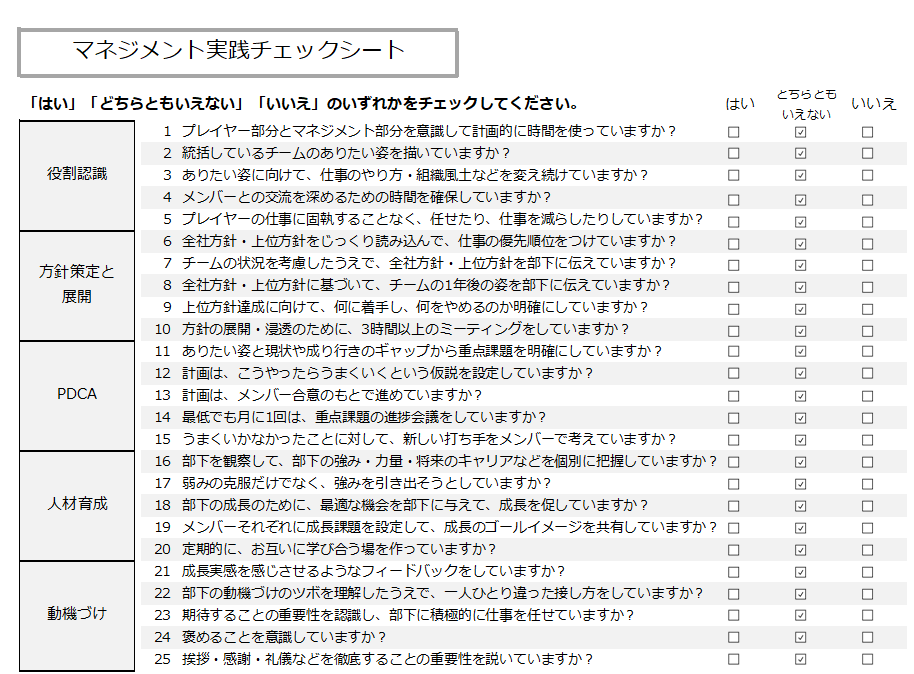Tick はい for question 20 on learning

(x=734, y=550)
